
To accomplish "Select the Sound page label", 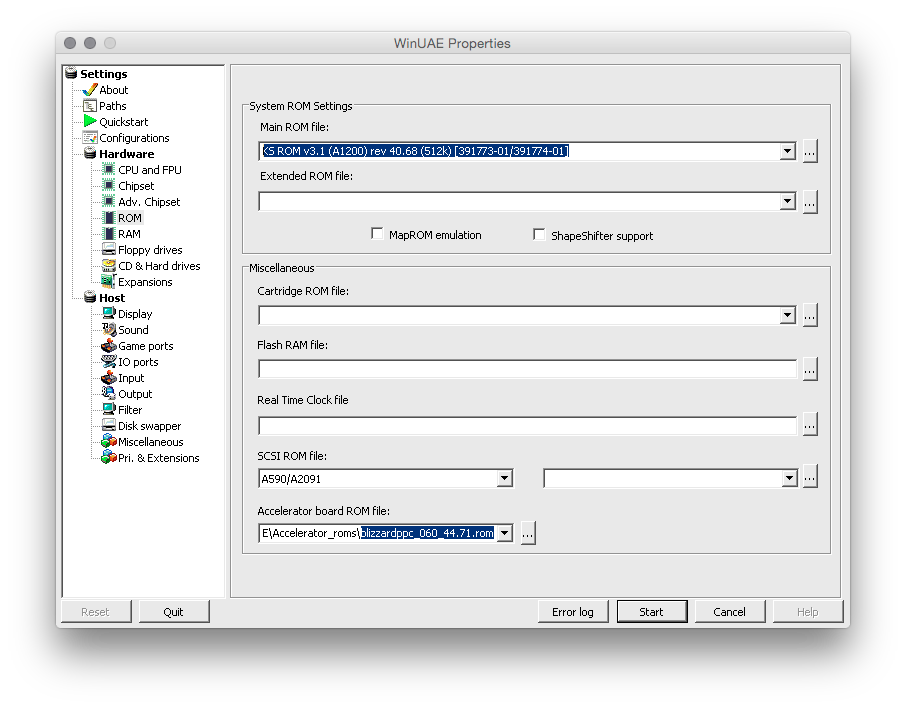I will coord(133,330).
